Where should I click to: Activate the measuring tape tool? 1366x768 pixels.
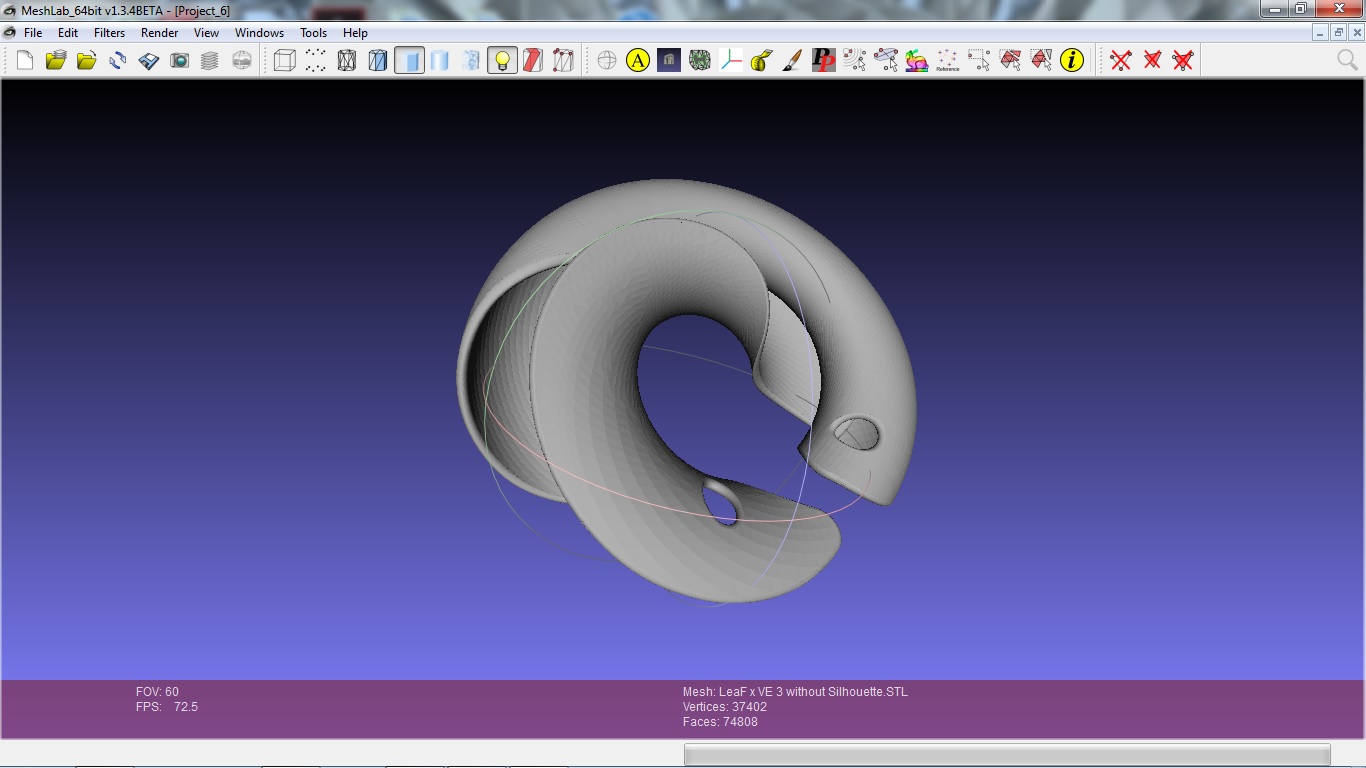tap(762, 61)
